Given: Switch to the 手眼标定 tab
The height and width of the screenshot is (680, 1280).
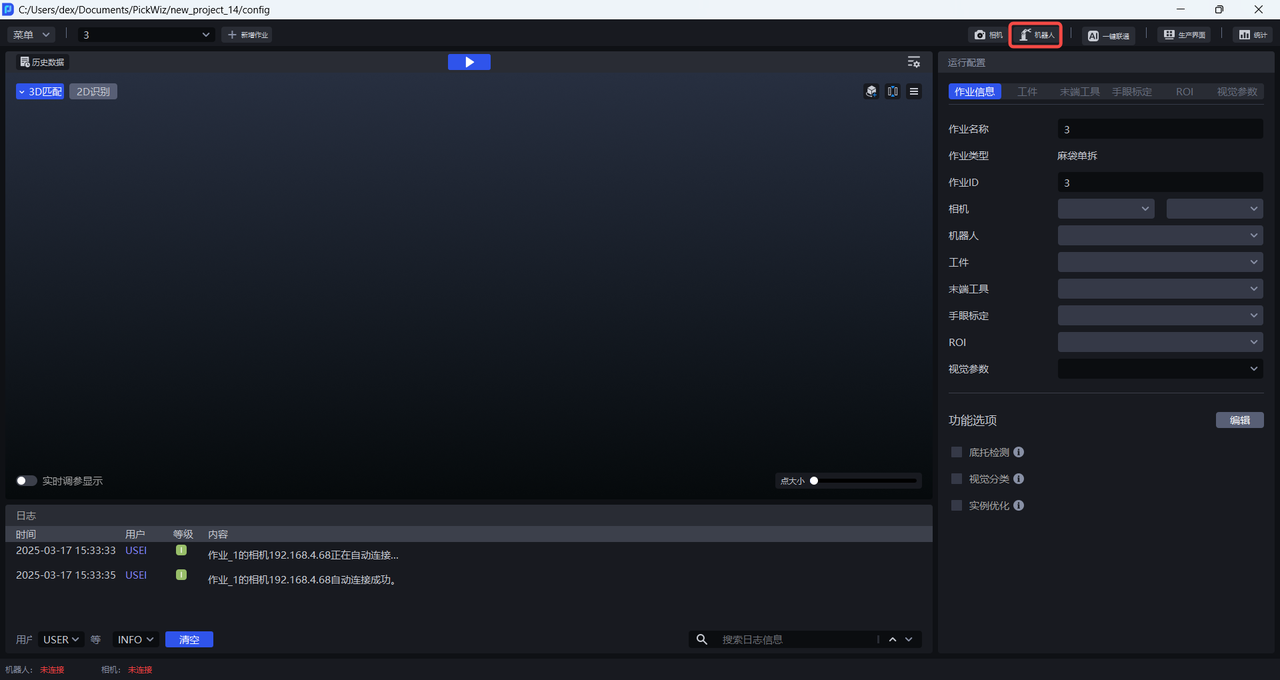Looking at the screenshot, I should (x=1132, y=92).
